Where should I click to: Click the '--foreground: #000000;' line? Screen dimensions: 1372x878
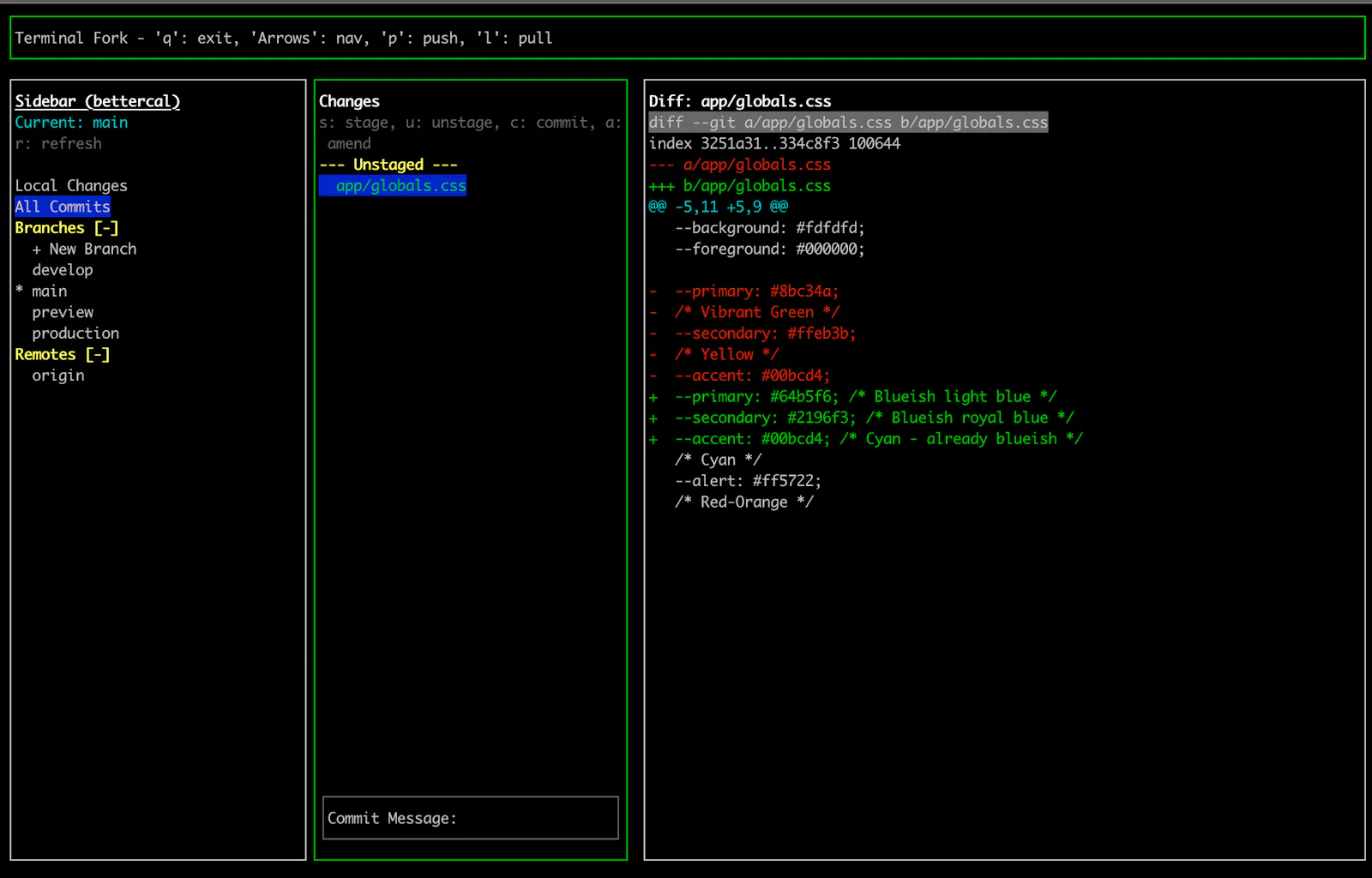[770, 249]
